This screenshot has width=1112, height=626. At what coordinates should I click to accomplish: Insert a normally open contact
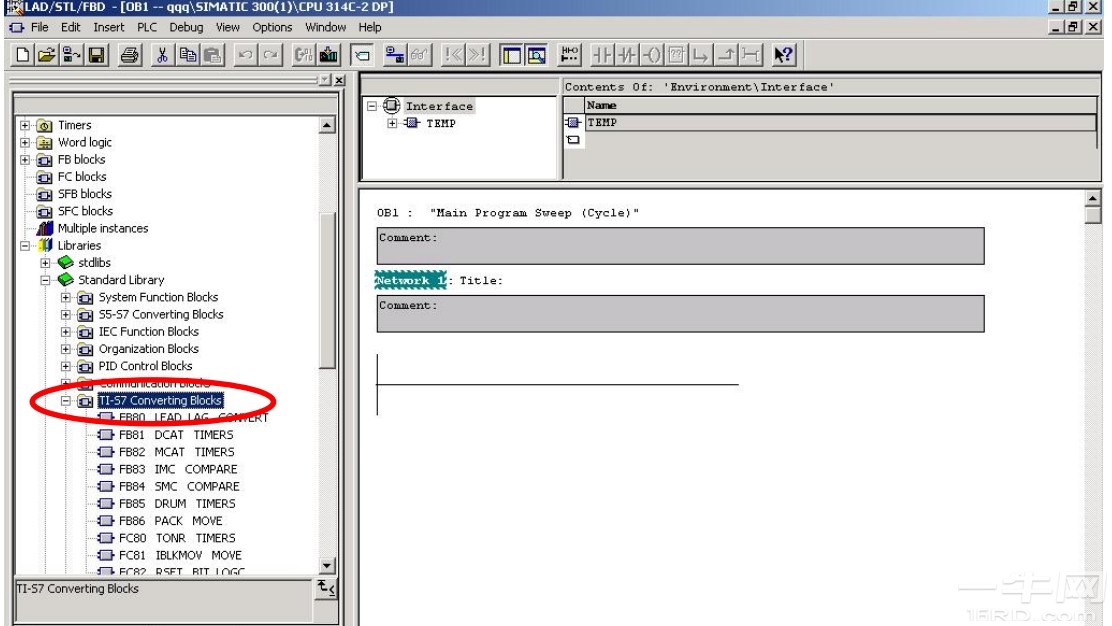604,54
